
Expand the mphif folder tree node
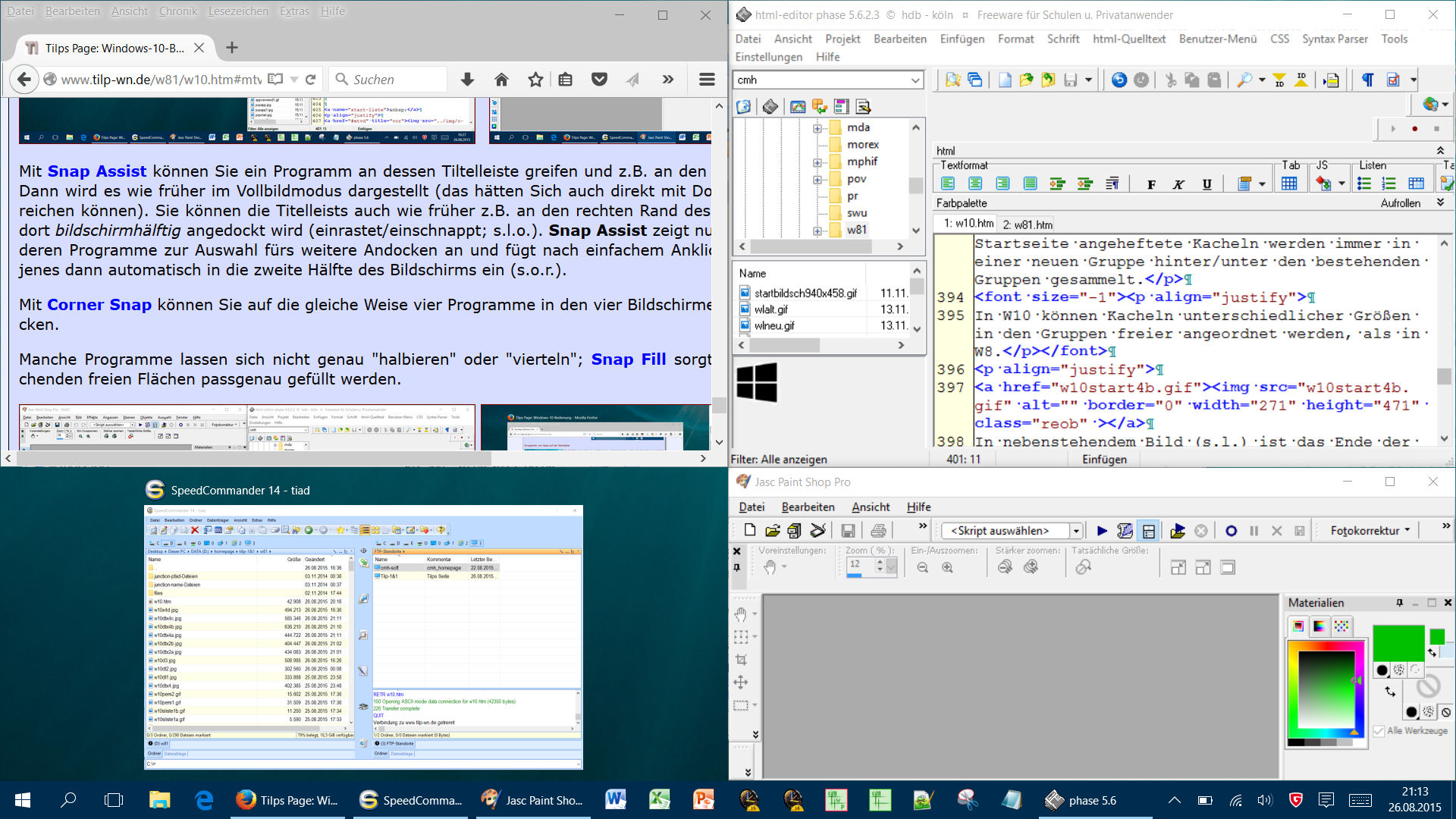[817, 162]
